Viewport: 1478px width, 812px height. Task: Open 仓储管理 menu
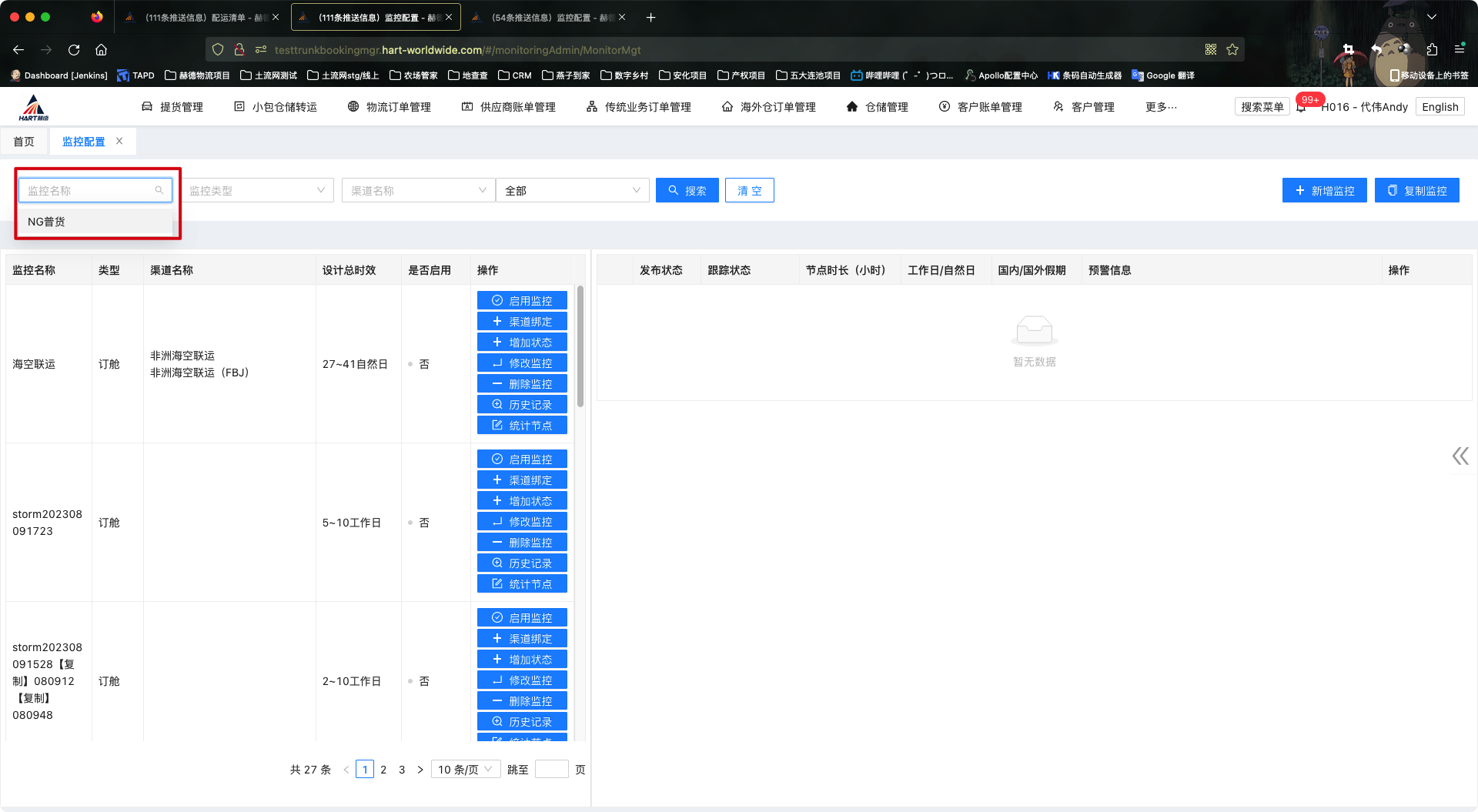878,107
